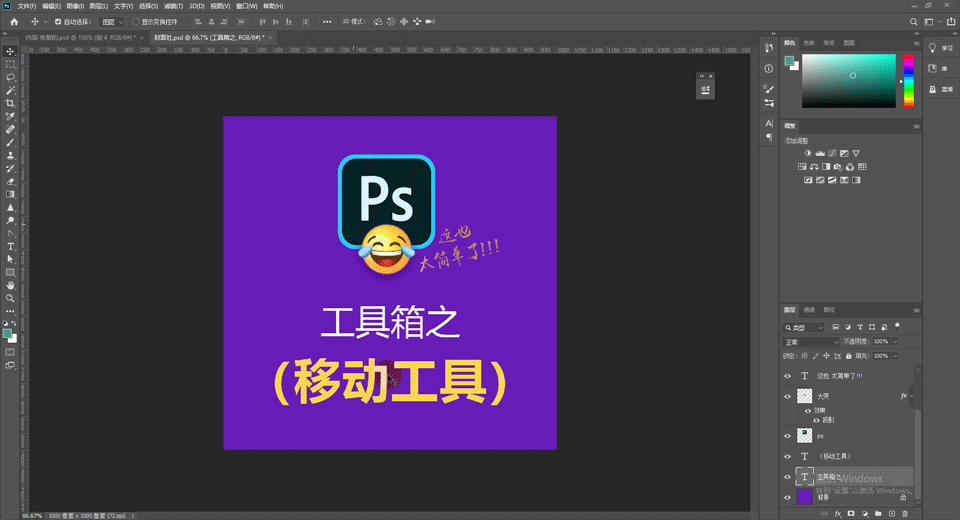960x520 pixels.
Task: Click the Home icon in options bar
Action: point(14,21)
